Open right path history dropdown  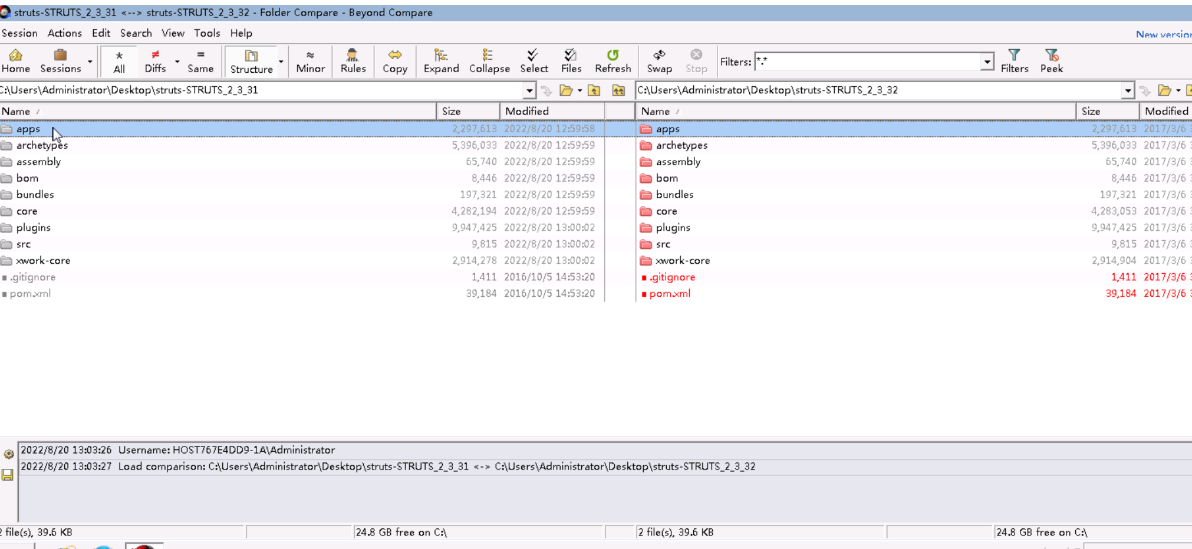pyautogui.click(x=1128, y=90)
